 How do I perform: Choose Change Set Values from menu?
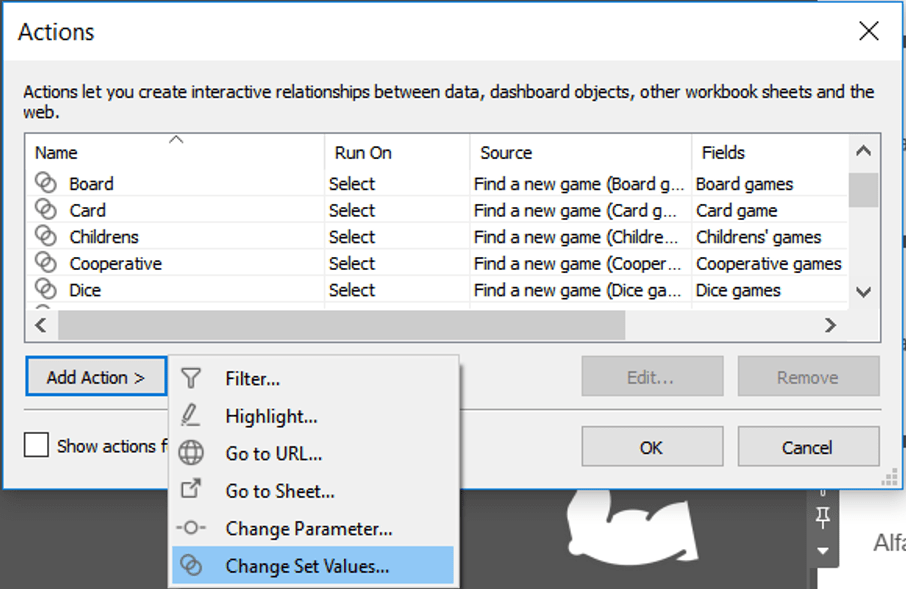(x=307, y=566)
